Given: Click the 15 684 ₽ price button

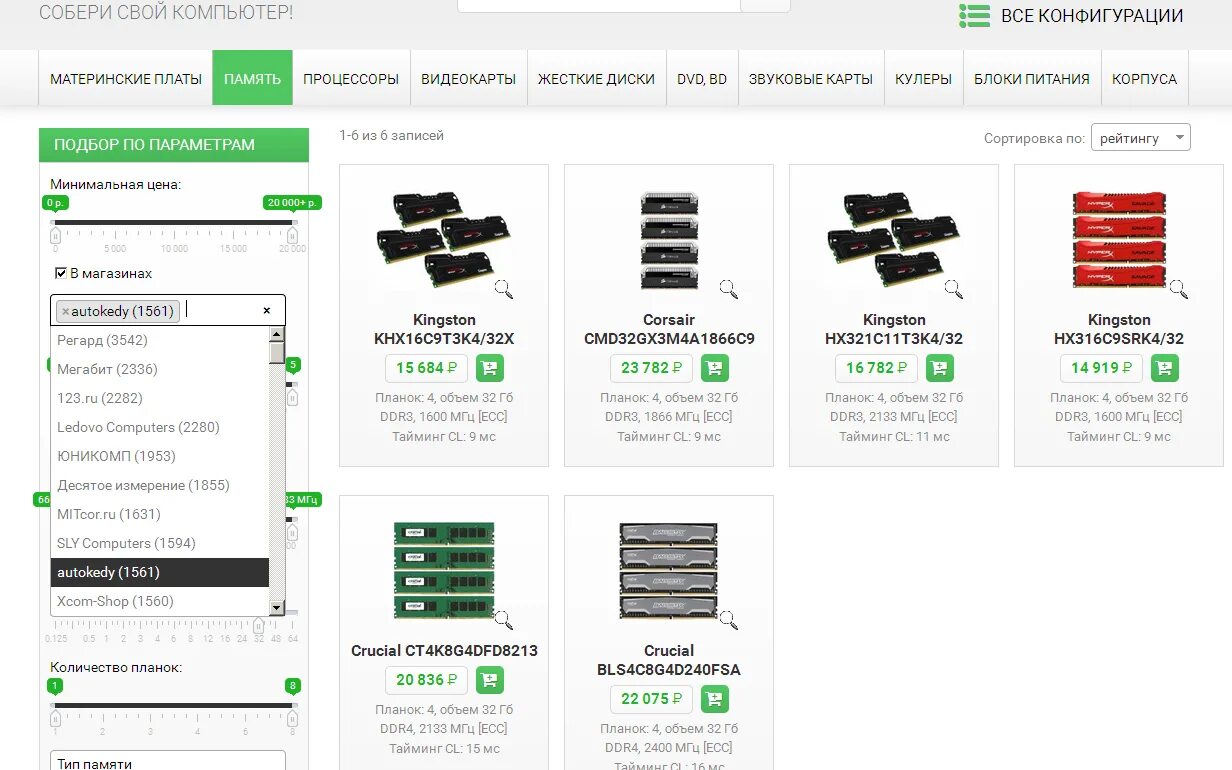Looking at the screenshot, I should click(427, 368).
